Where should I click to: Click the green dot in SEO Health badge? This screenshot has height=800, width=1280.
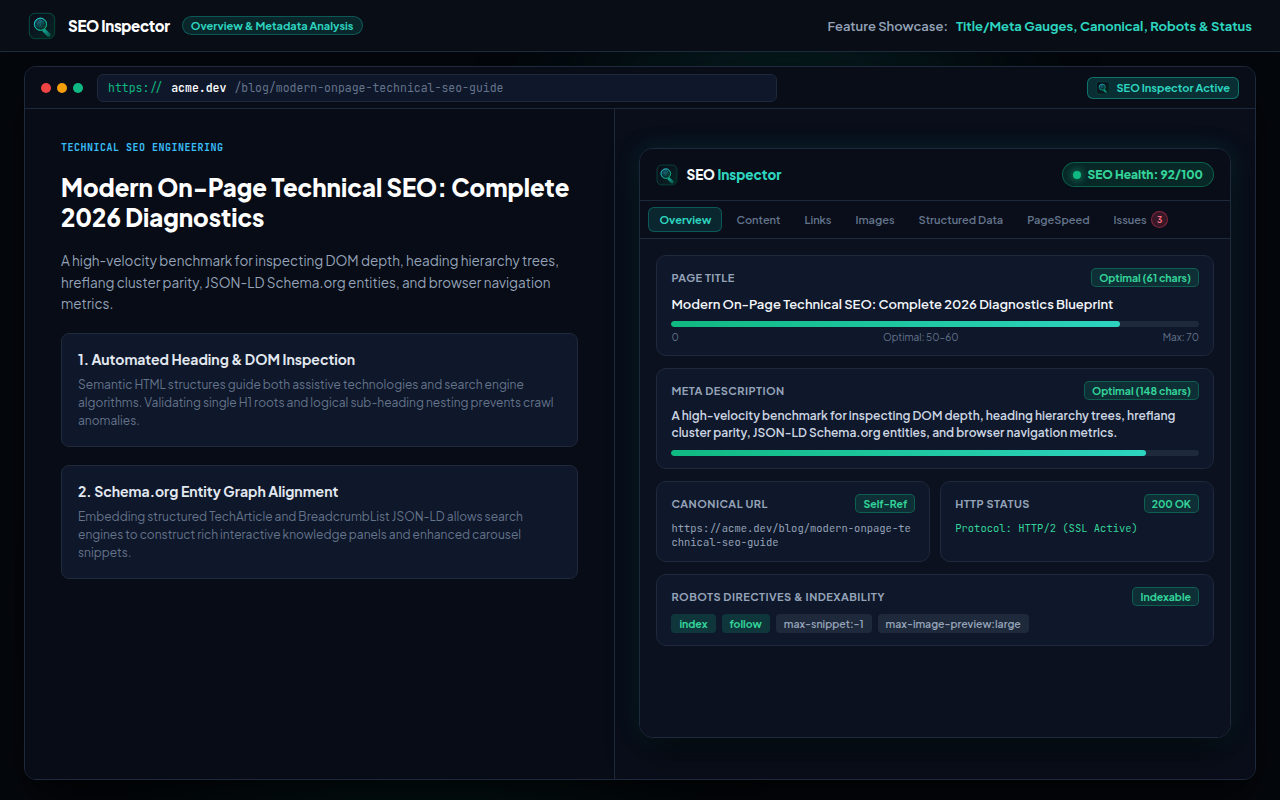click(x=1077, y=175)
